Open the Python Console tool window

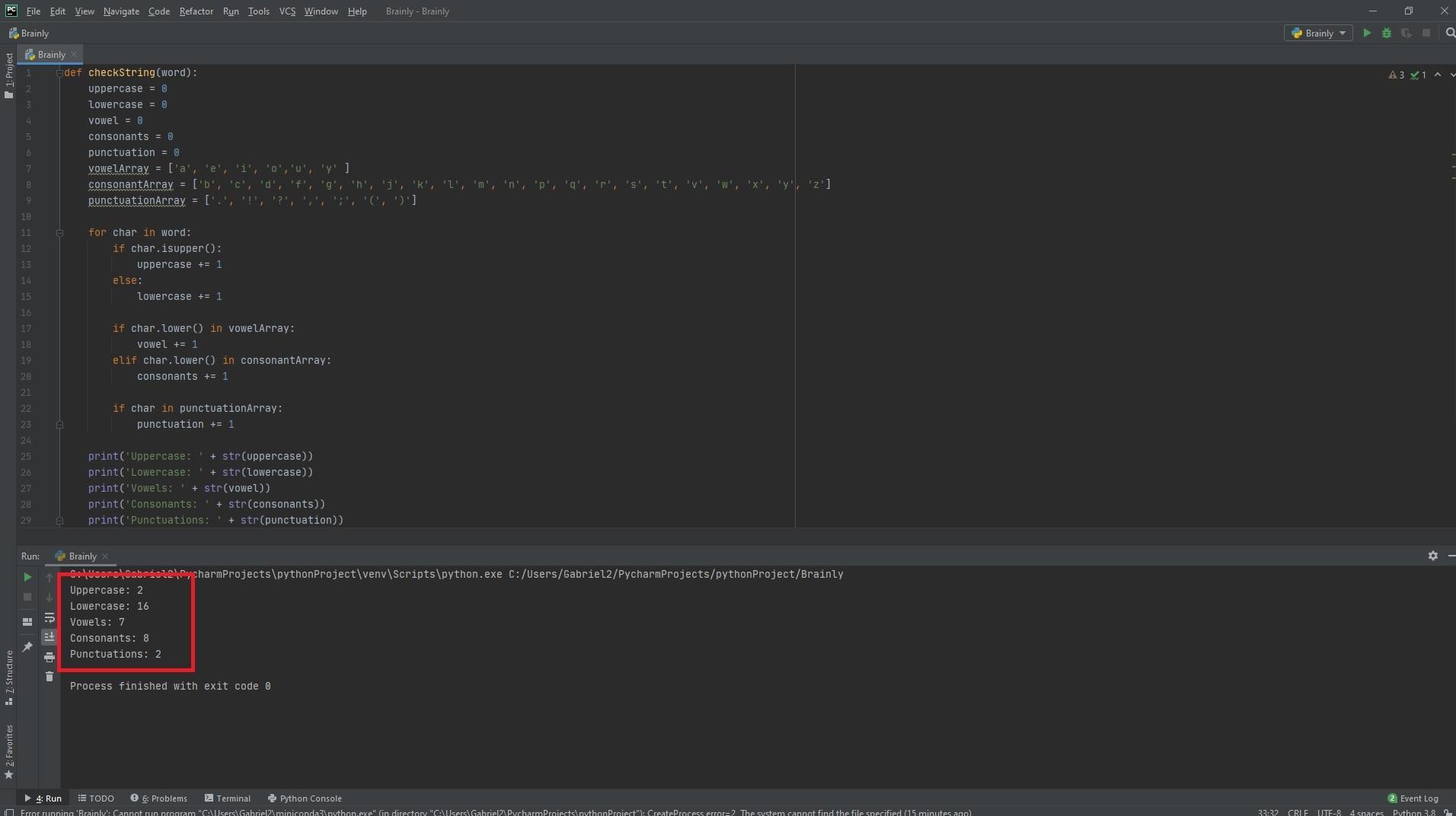coord(305,798)
